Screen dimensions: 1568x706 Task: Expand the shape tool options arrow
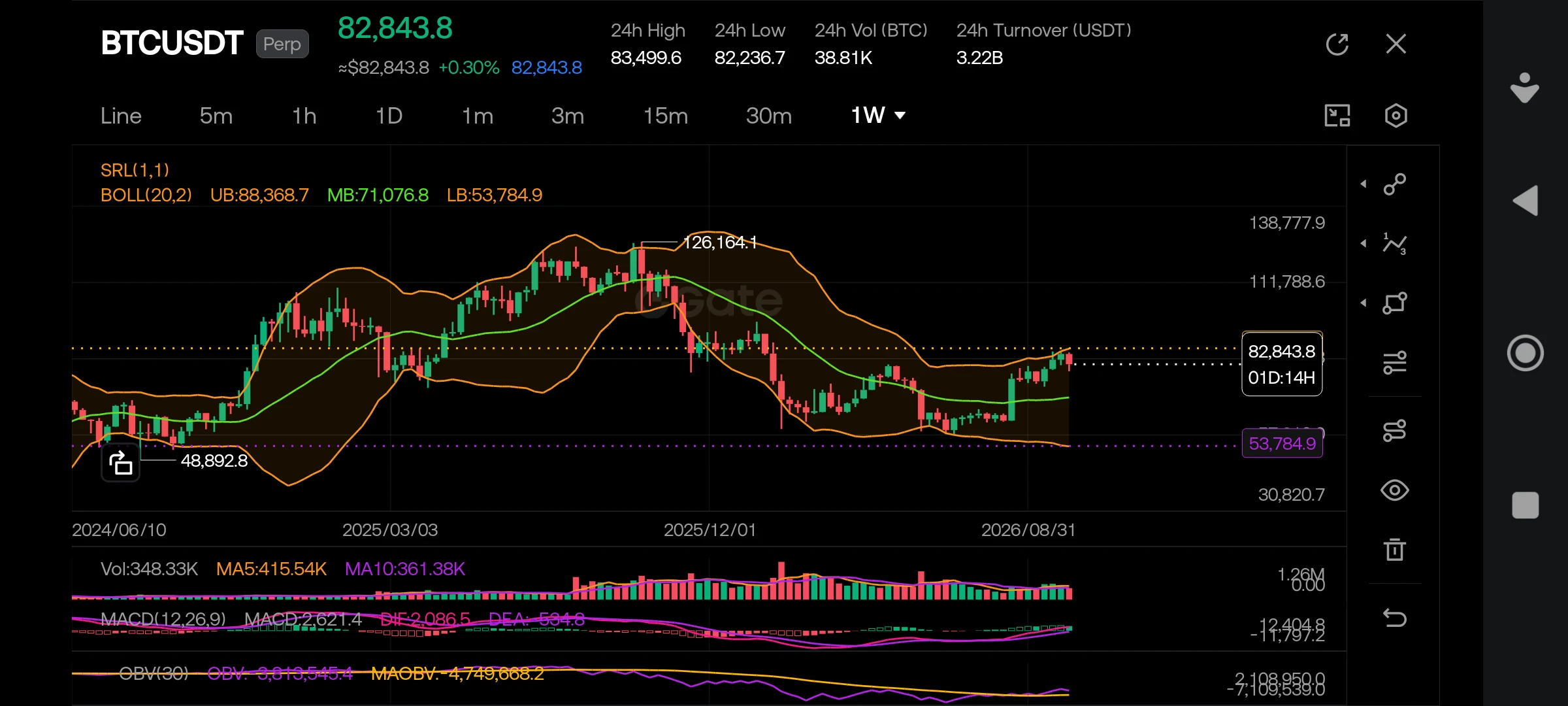coord(1364,303)
